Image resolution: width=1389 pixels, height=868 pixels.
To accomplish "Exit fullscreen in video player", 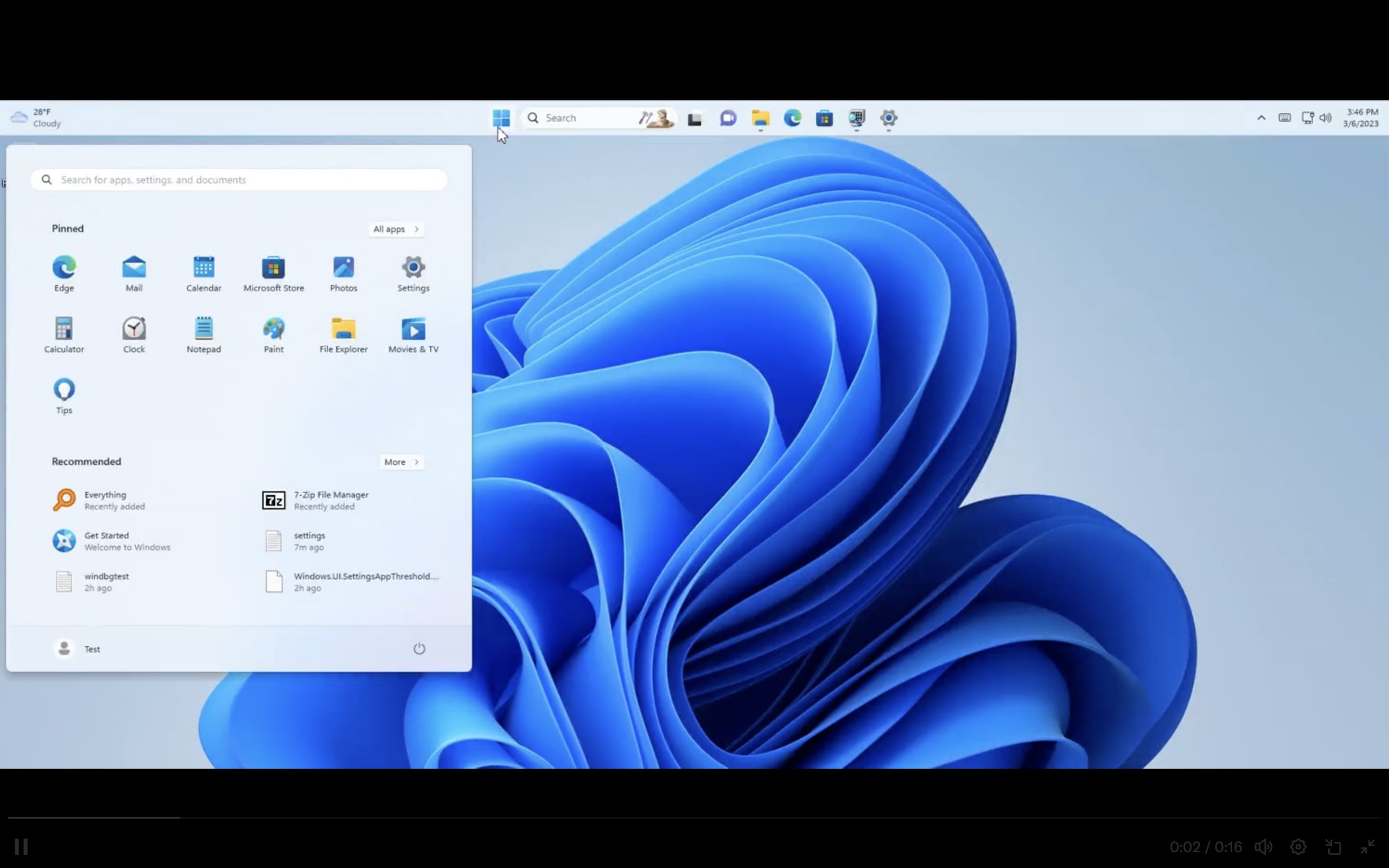I will pos(1367,847).
